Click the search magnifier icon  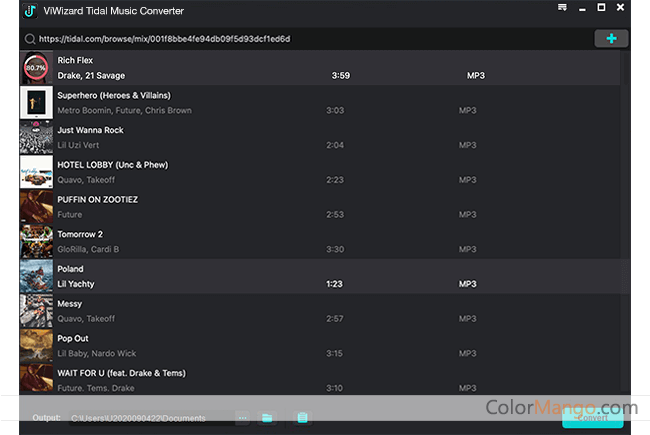click(31, 39)
